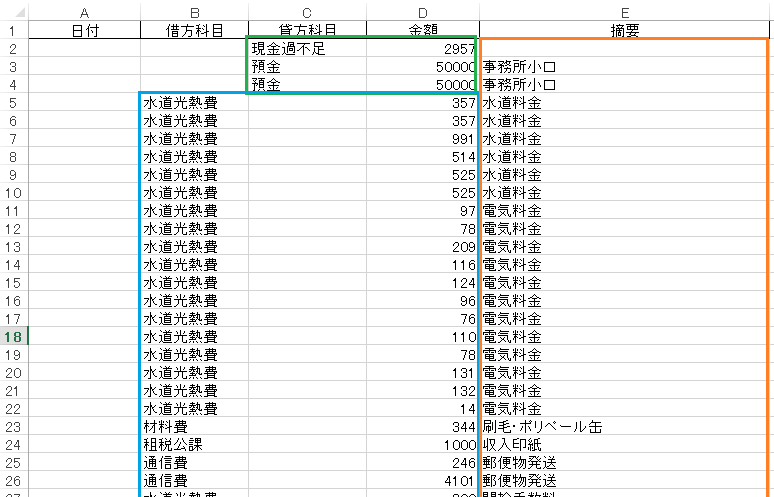
Task: Click the 金額 header cell
Action: coord(422,29)
